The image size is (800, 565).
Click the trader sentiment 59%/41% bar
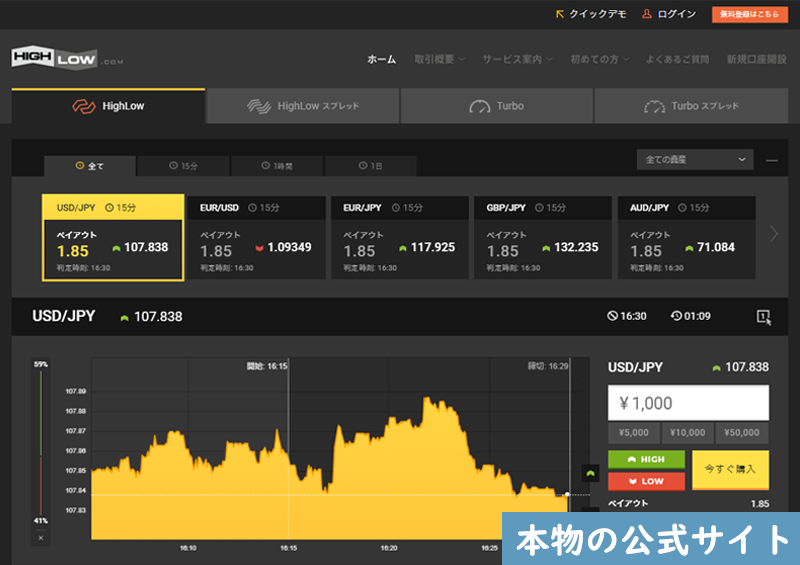click(41, 442)
